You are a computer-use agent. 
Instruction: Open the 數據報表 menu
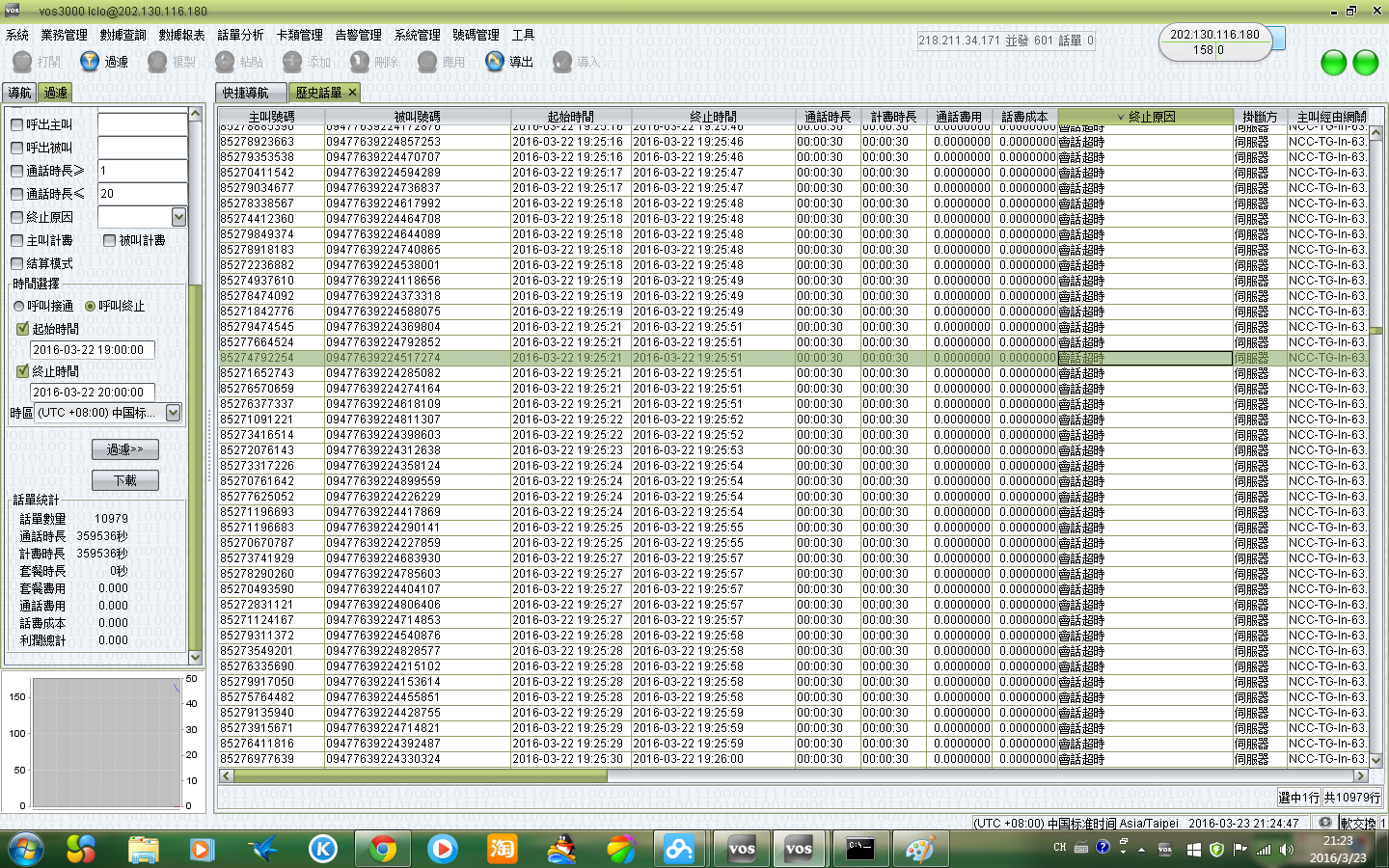(x=181, y=35)
